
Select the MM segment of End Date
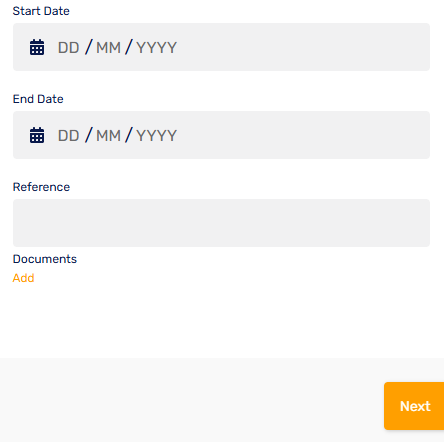pos(108,135)
